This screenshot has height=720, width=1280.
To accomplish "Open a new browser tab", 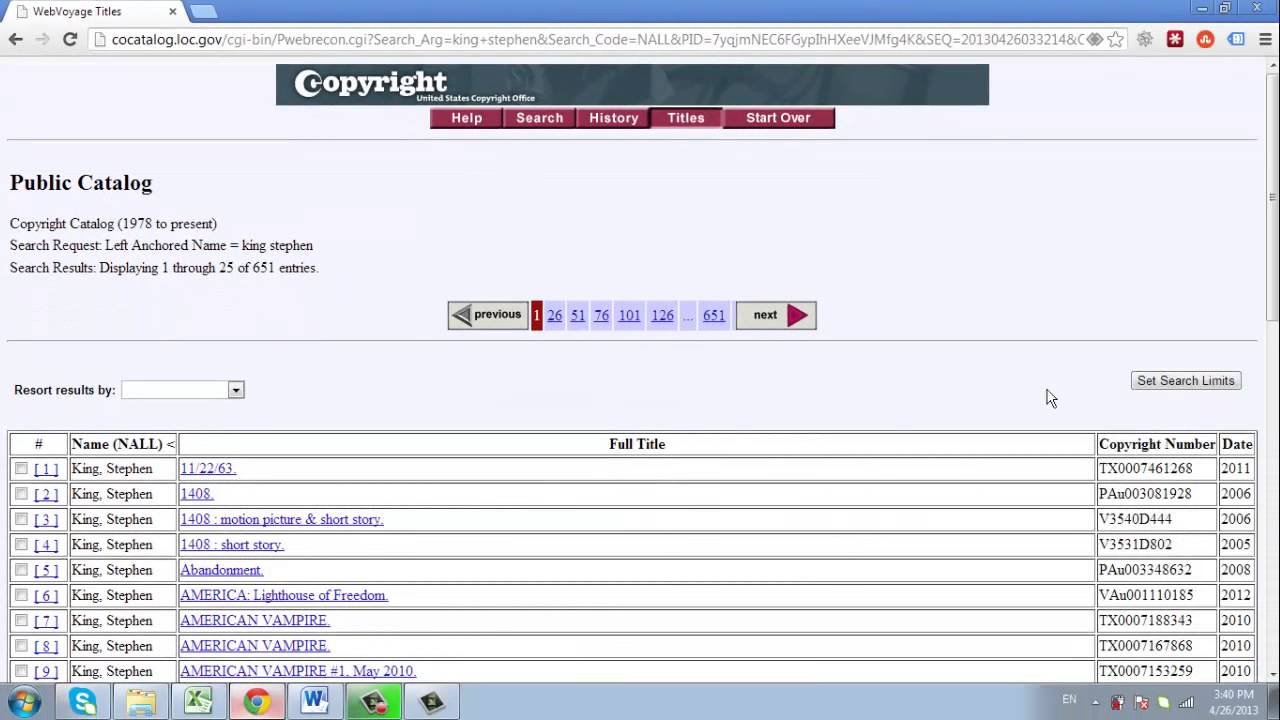I will pyautogui.click(x=203, y=12).
